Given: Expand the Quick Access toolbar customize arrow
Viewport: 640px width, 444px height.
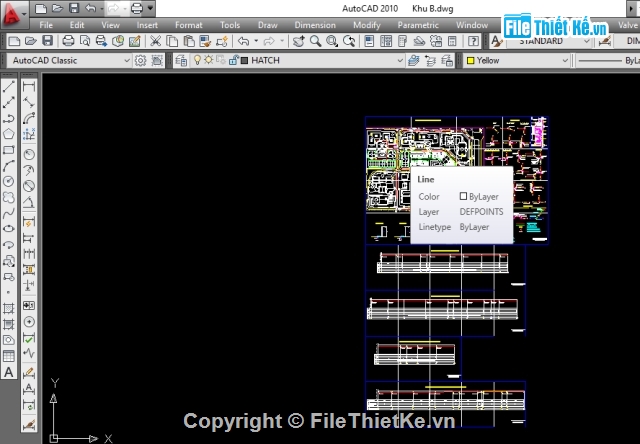Looking at the screenshot, I should pyautogui.click(x=151, y=8).
